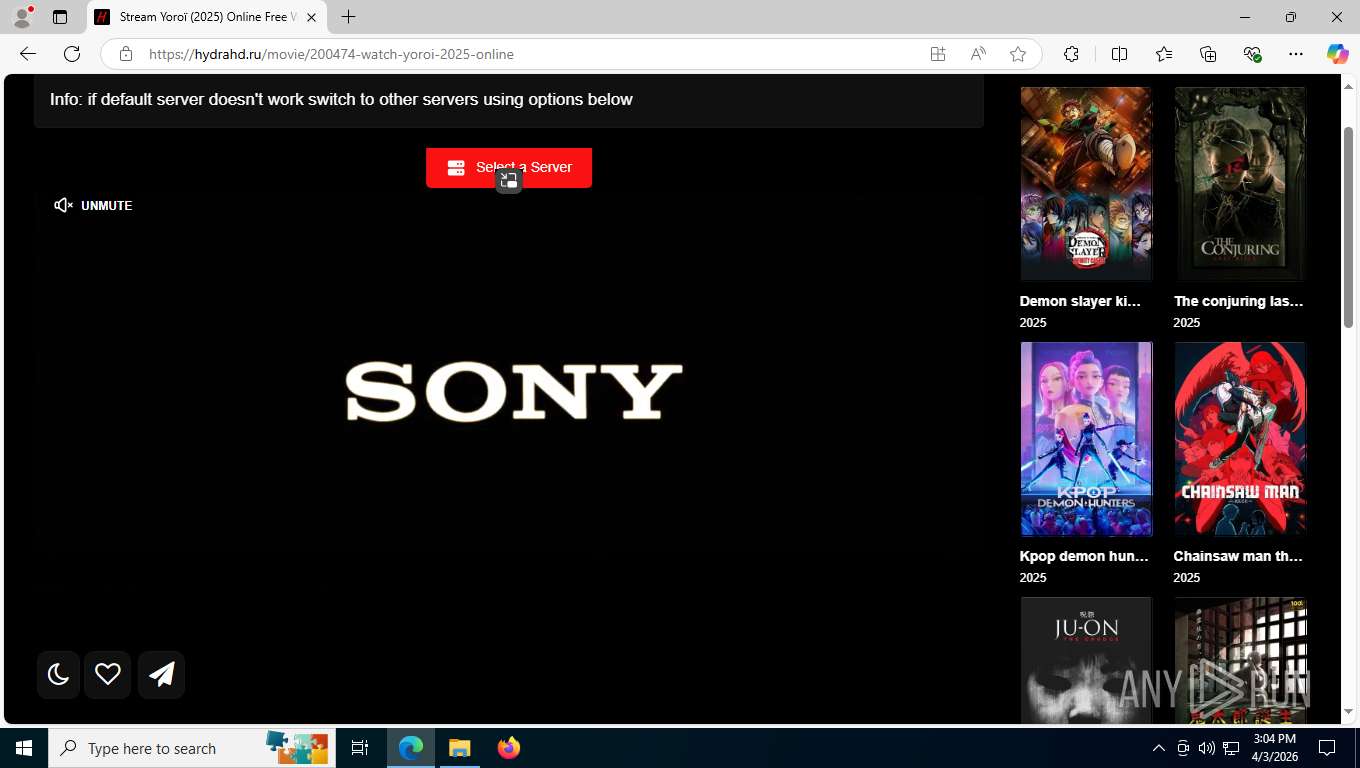Image resolution: width=1360 pixels, height=768 pixels.
Task: Add movie to favorites with heart icon
Action: pos(108,674)
